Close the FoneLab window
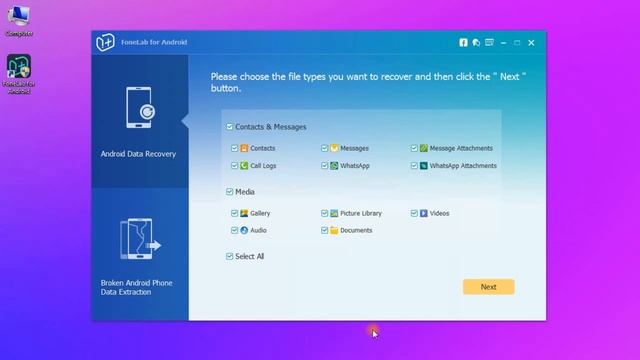The width and height of the screenshot is (640, 360). (531, 42)
